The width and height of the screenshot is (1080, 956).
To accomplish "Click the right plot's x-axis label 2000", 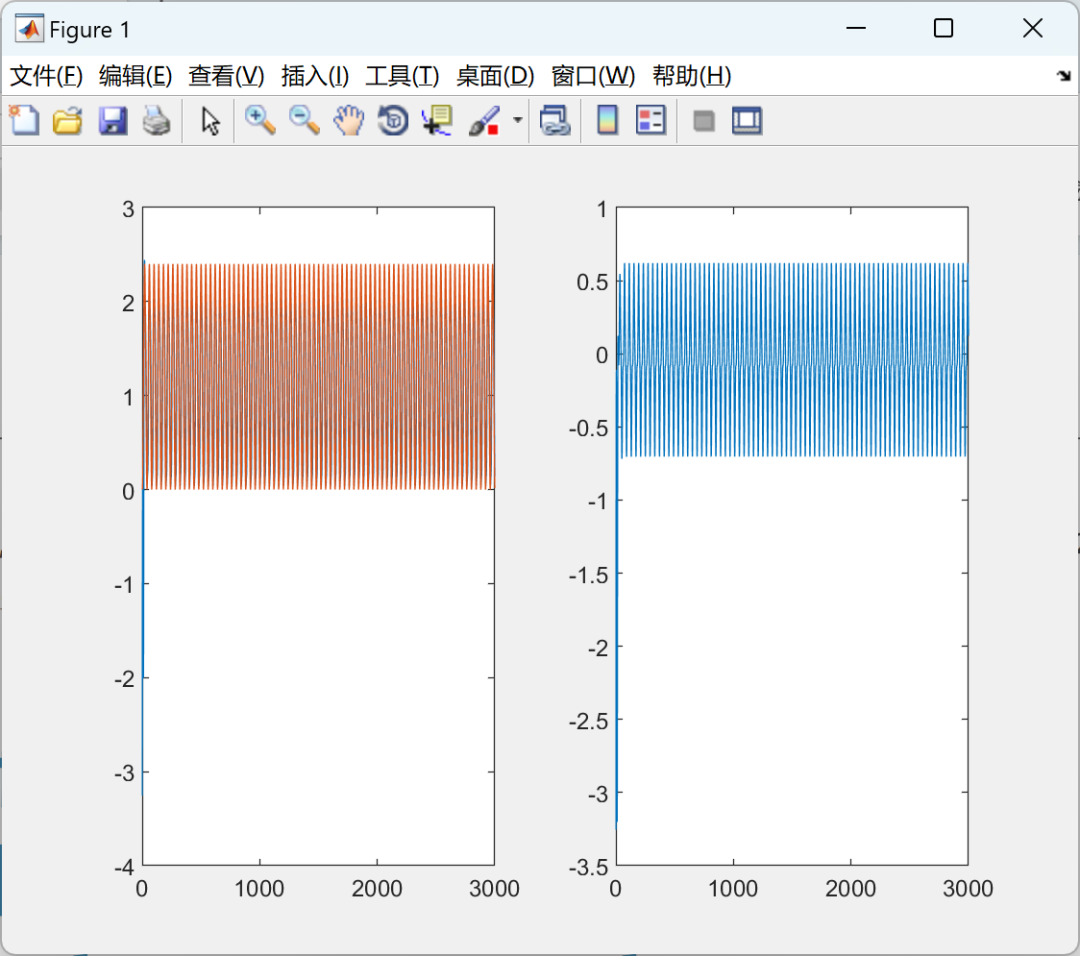I will [851, 889].
